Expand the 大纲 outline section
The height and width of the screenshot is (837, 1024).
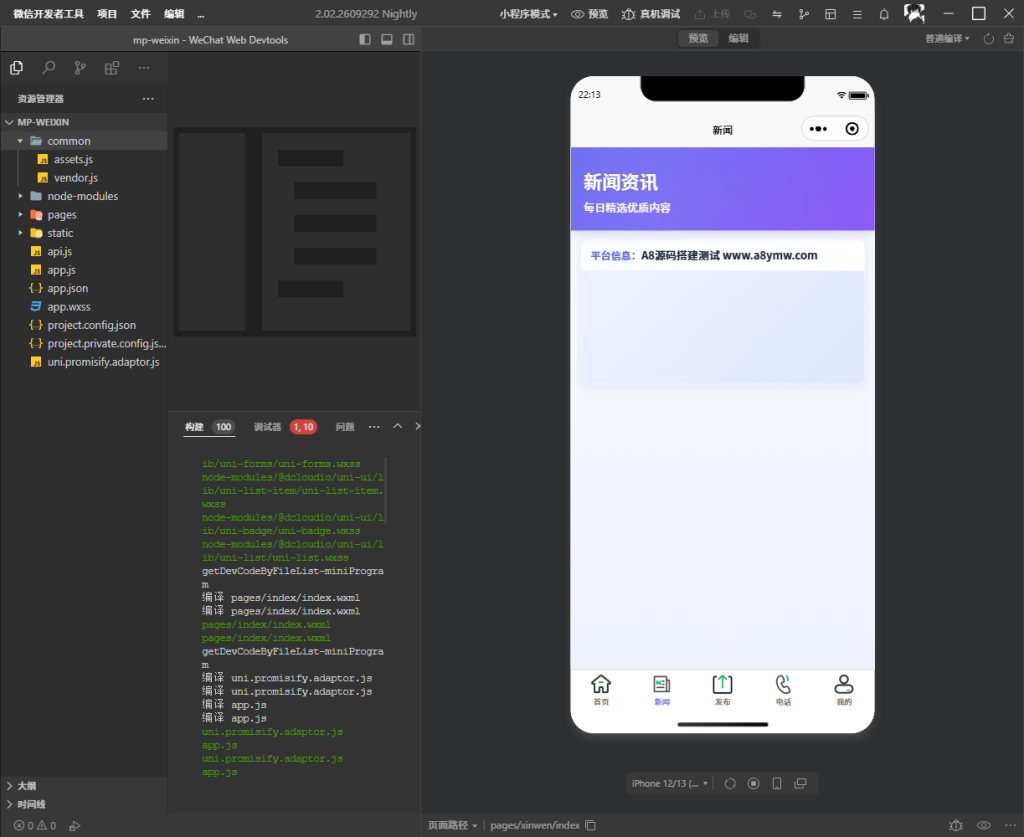[9, 785]
